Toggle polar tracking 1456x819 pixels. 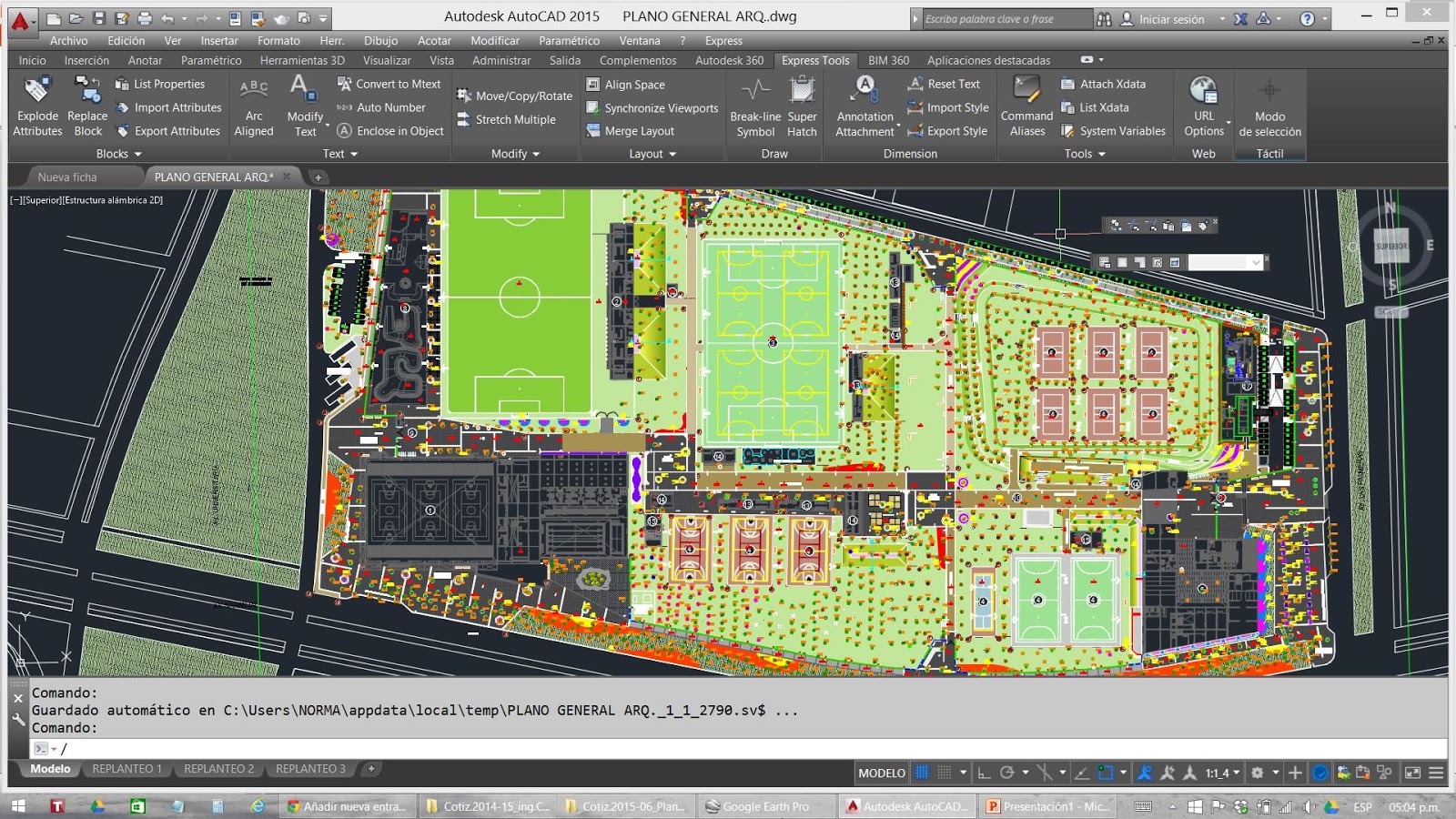[1006, 773]
